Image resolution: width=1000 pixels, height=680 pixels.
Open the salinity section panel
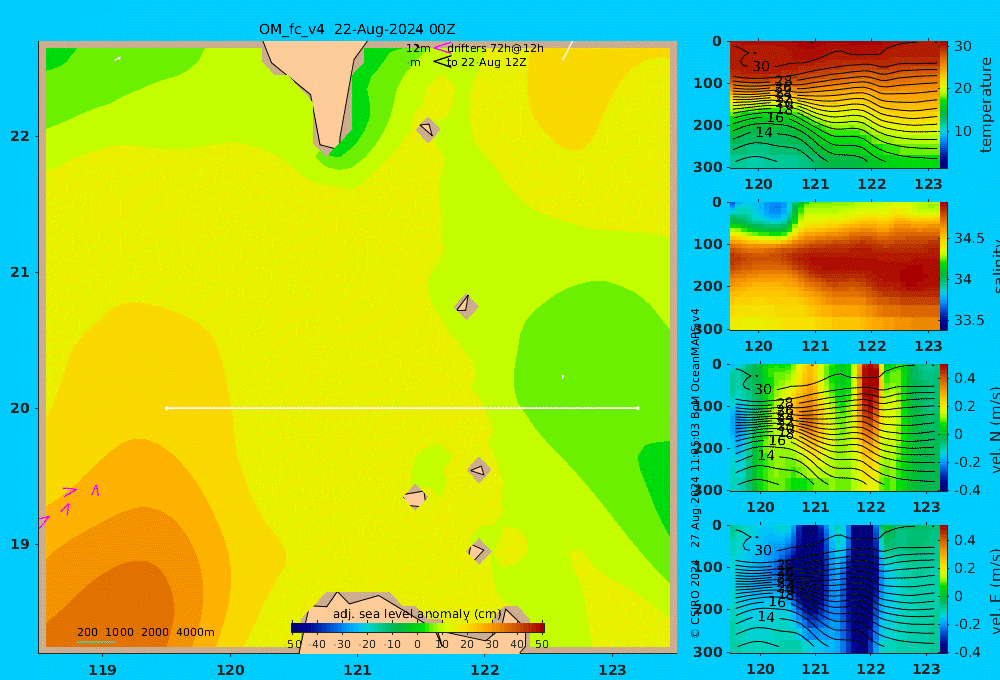[834, 266]
